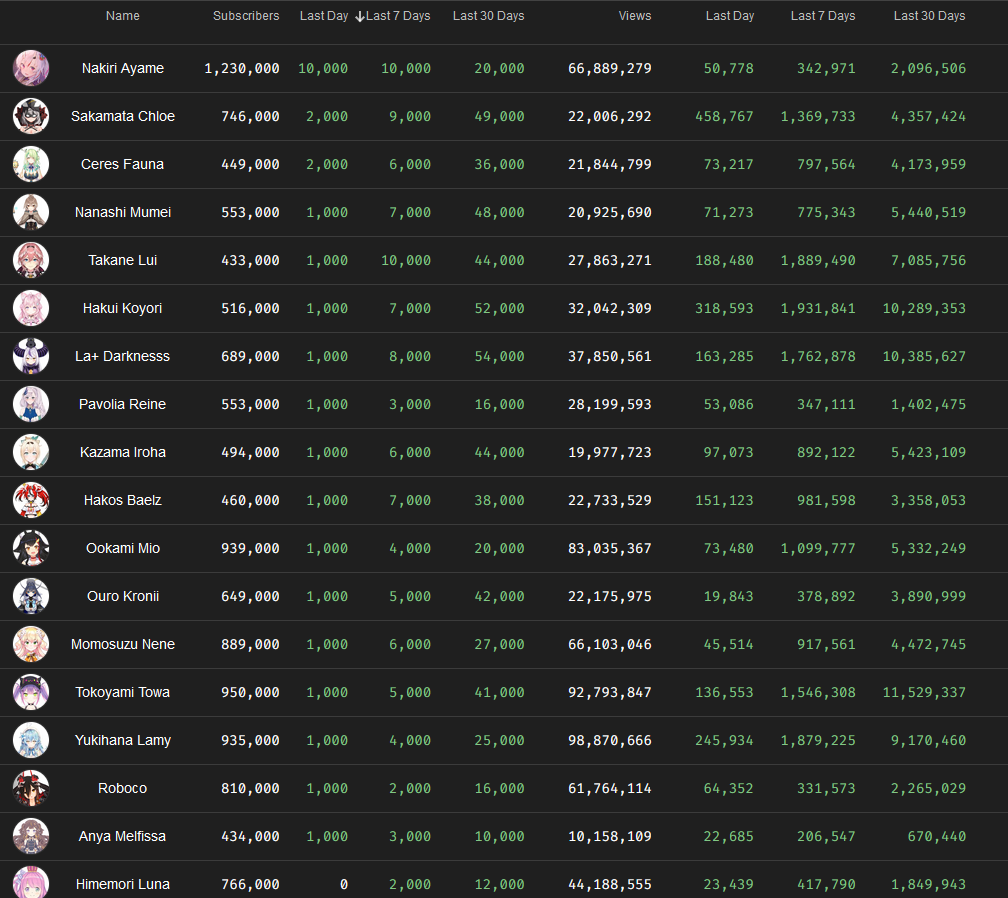
Task: Select views value 83,035,367
Action: 609,549
